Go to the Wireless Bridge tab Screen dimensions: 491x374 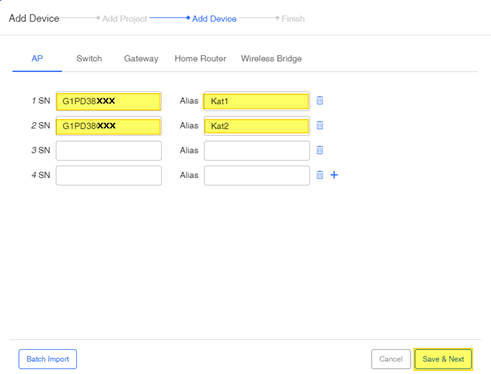pyautogui.click(x=271, y=59)
